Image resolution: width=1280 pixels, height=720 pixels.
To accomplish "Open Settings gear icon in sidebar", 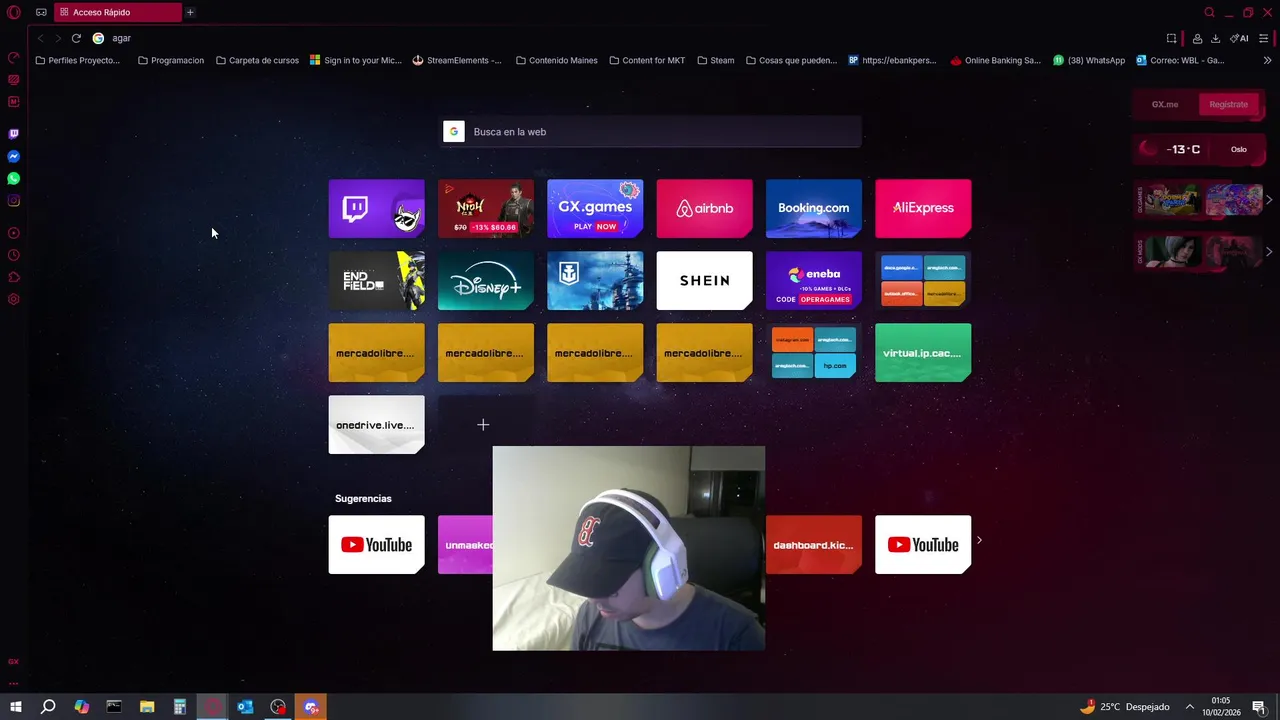I will coord(14,299).
